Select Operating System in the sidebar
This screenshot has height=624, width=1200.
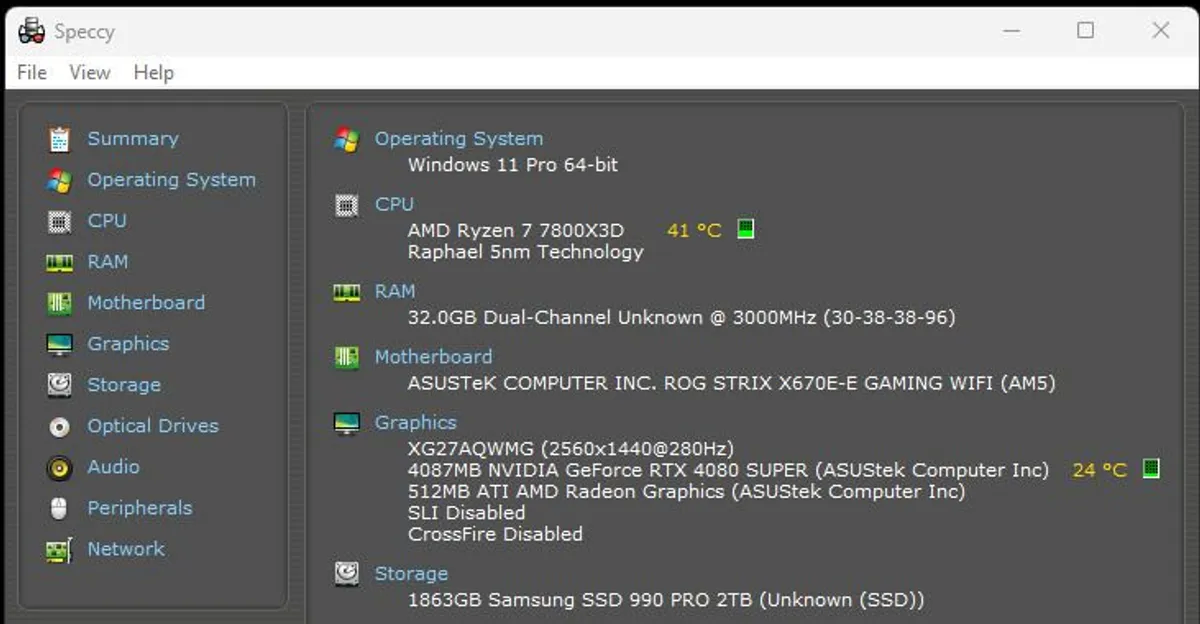(x=171, y=180)
